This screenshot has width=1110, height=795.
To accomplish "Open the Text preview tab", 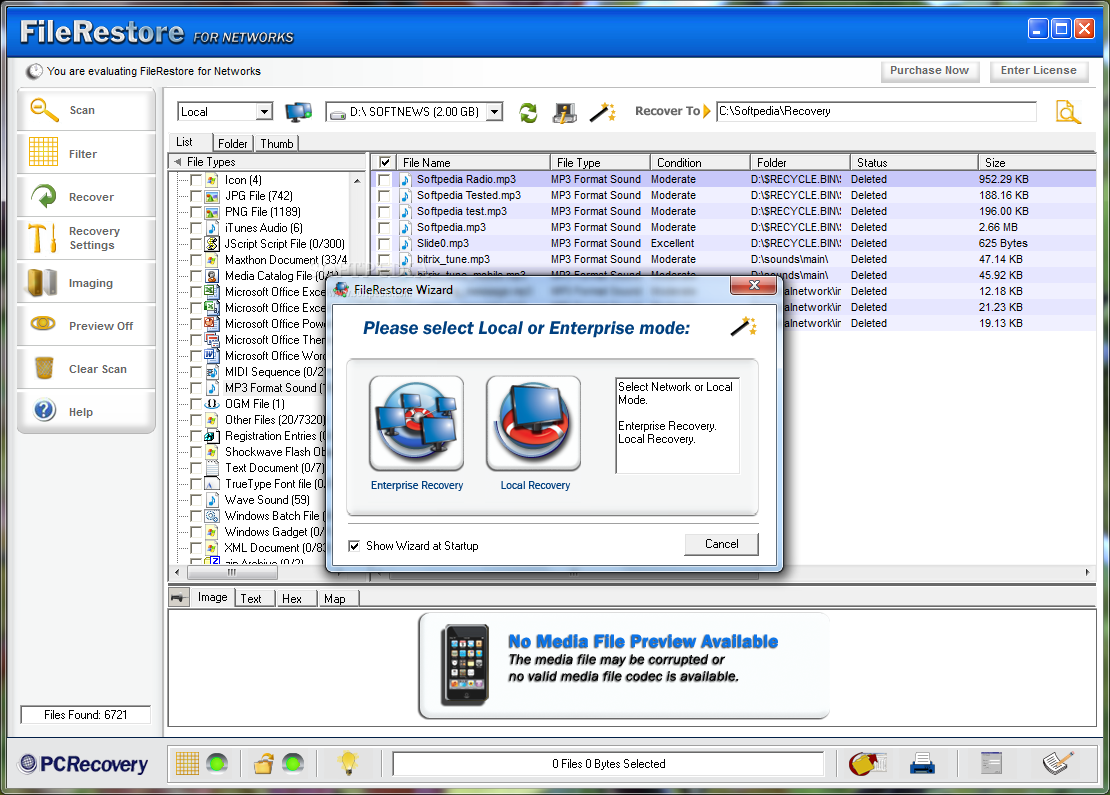I will click(x=251, y=599).
